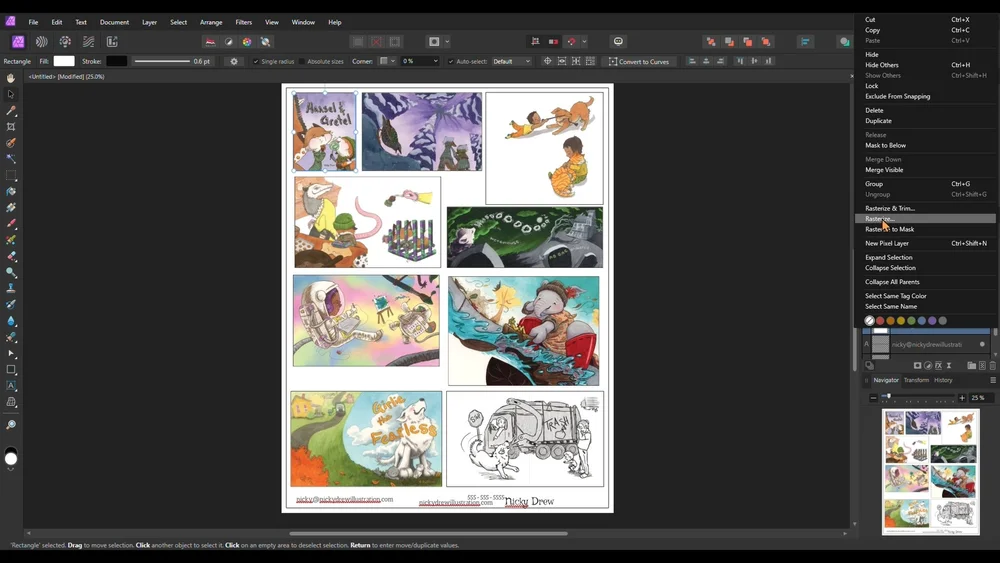Click the white Fill color swatch
Image resolution: width=1000 pixels, height=563 pixels.
click(64, 61)
